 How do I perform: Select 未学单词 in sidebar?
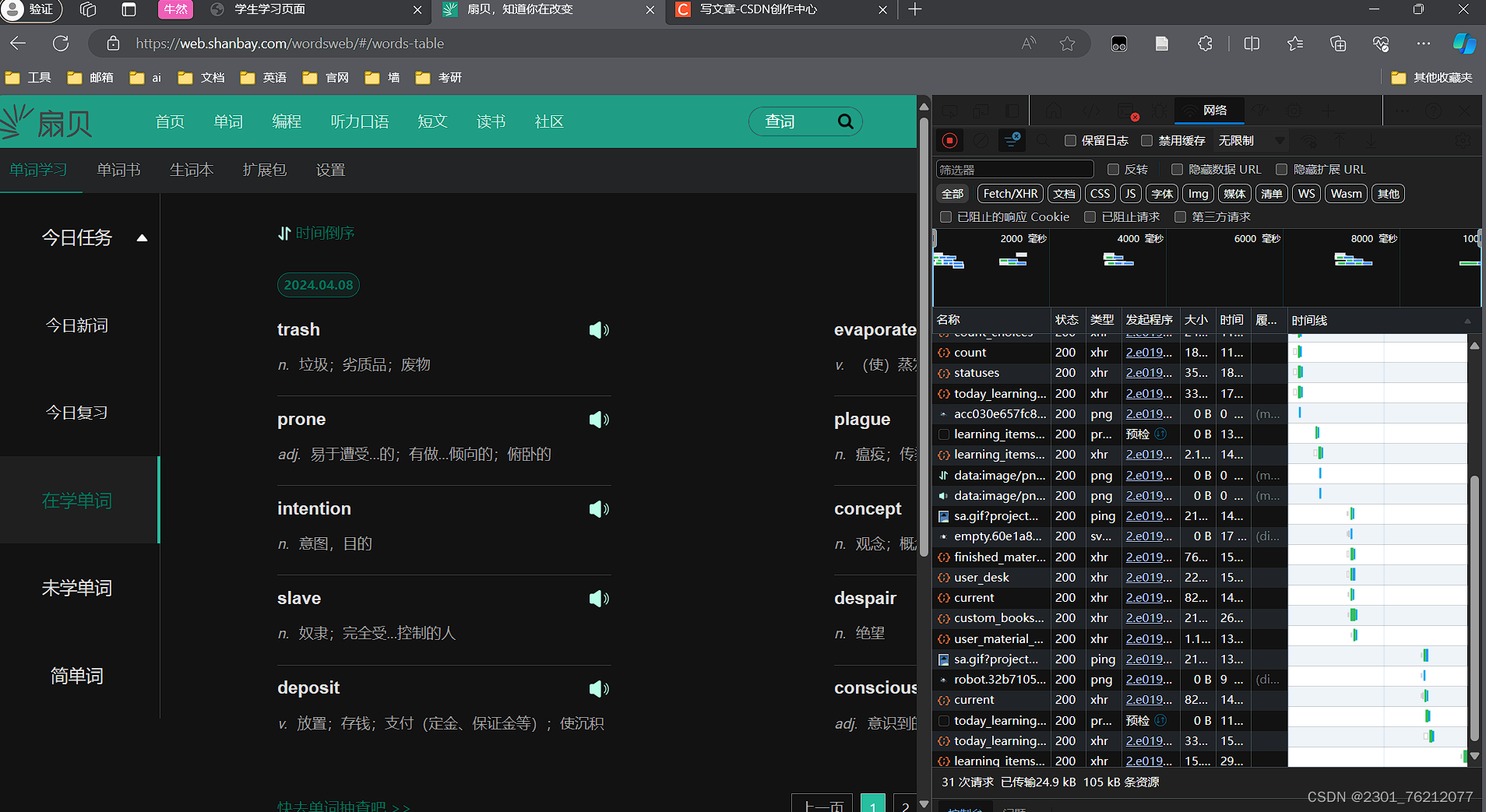coord(77,588)
